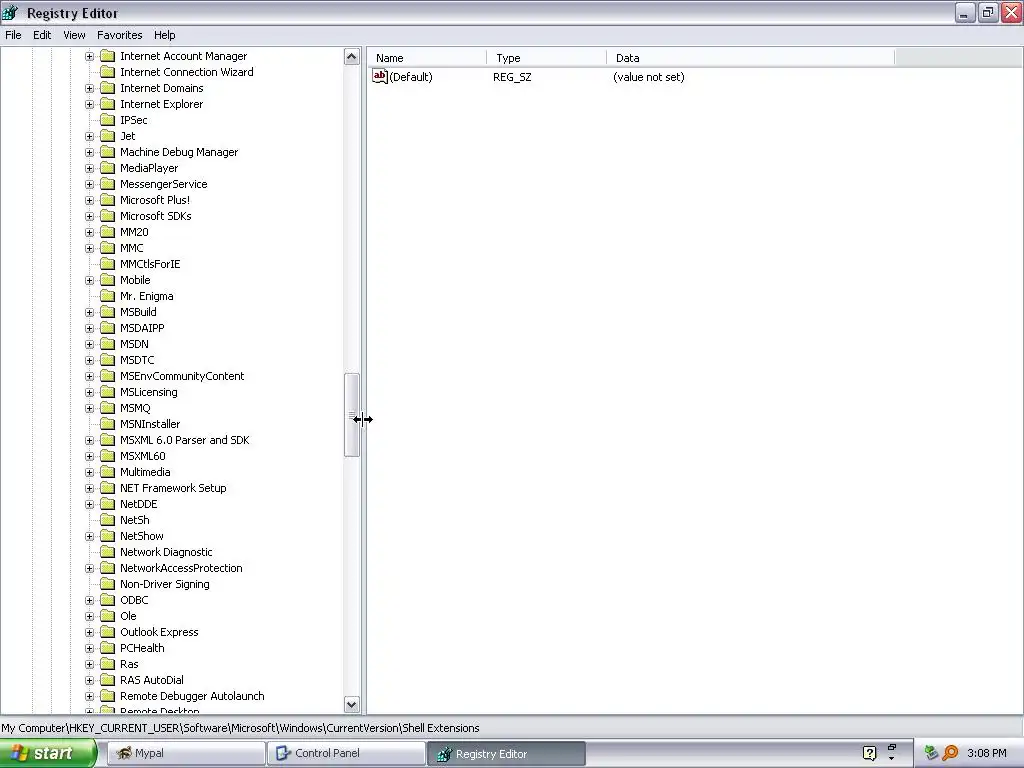
Task: Click the MMC folder icon
Action: pos(108,248)
